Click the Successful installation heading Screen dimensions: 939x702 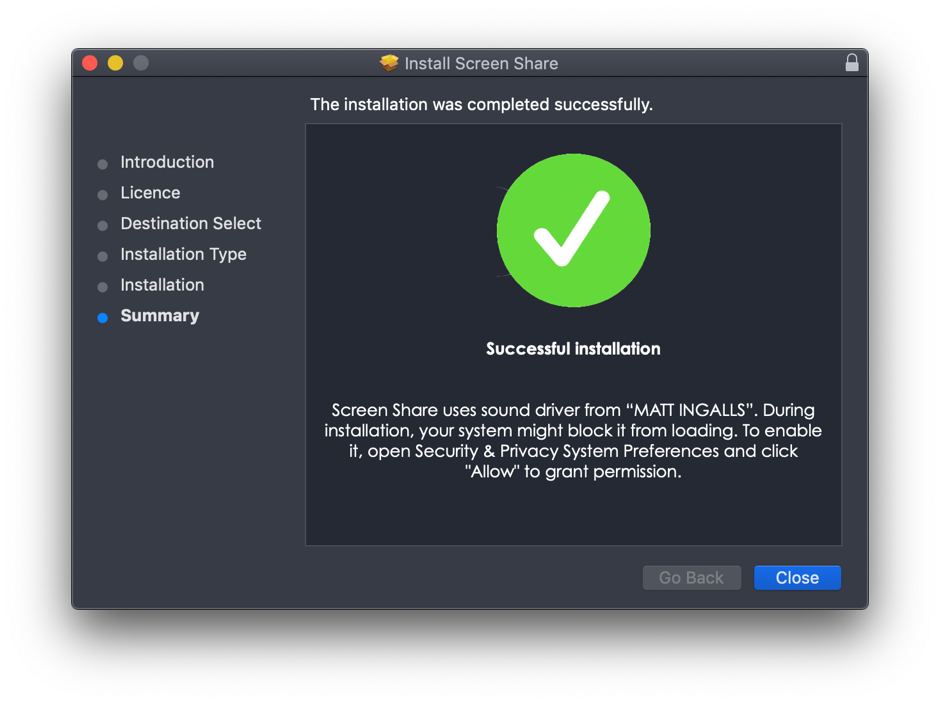coord(573,349)
